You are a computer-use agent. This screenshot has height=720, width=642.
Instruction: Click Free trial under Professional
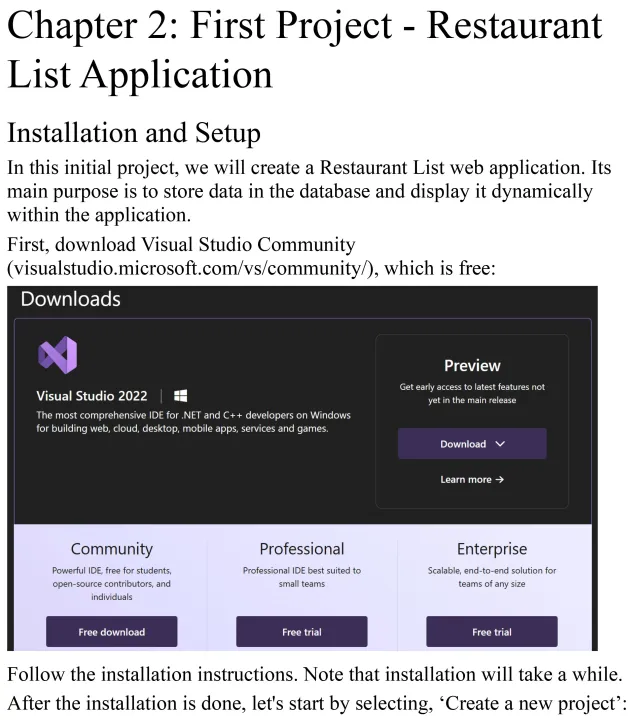[301, 632]
